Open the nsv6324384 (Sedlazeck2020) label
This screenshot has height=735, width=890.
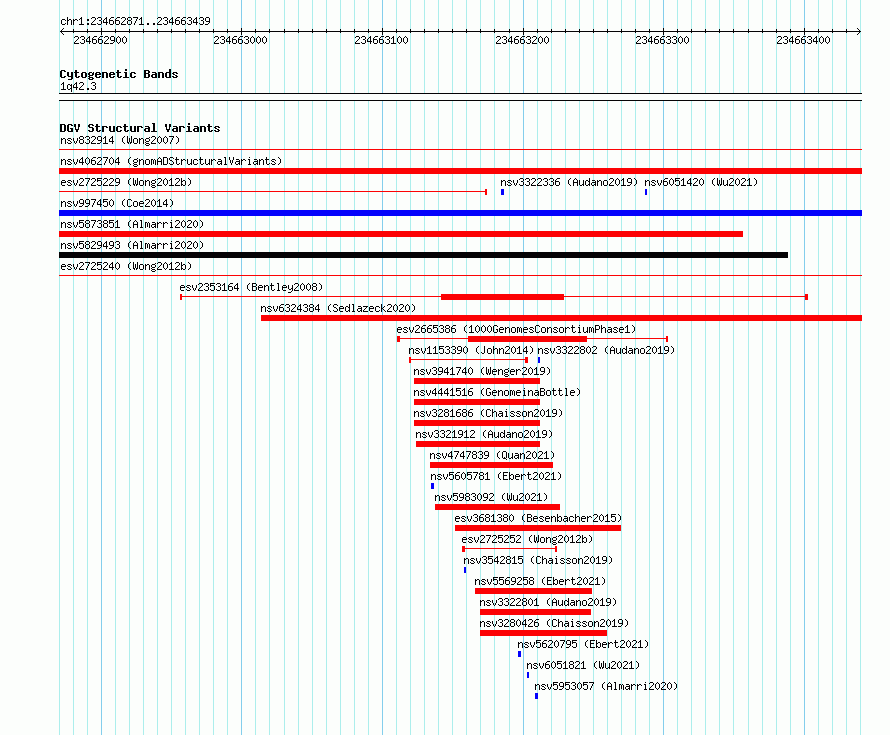pos(338,308)
